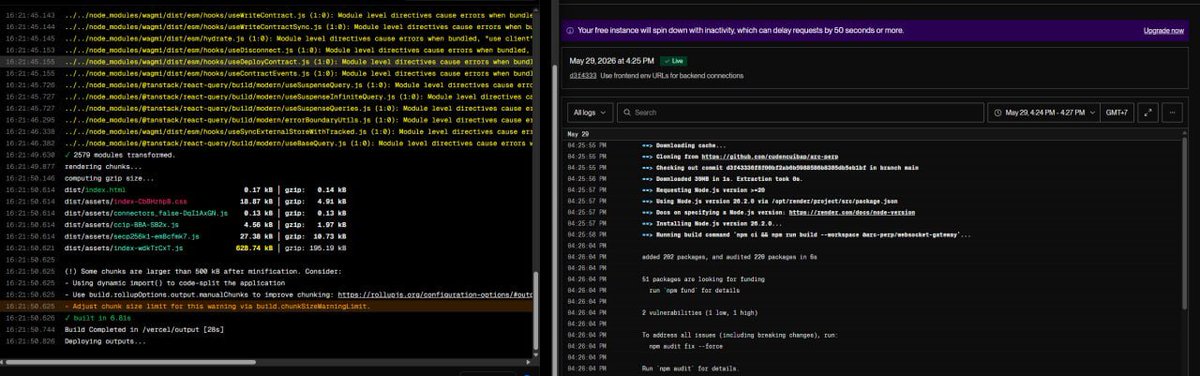Focus the log Search field

[x=799, y=113]
